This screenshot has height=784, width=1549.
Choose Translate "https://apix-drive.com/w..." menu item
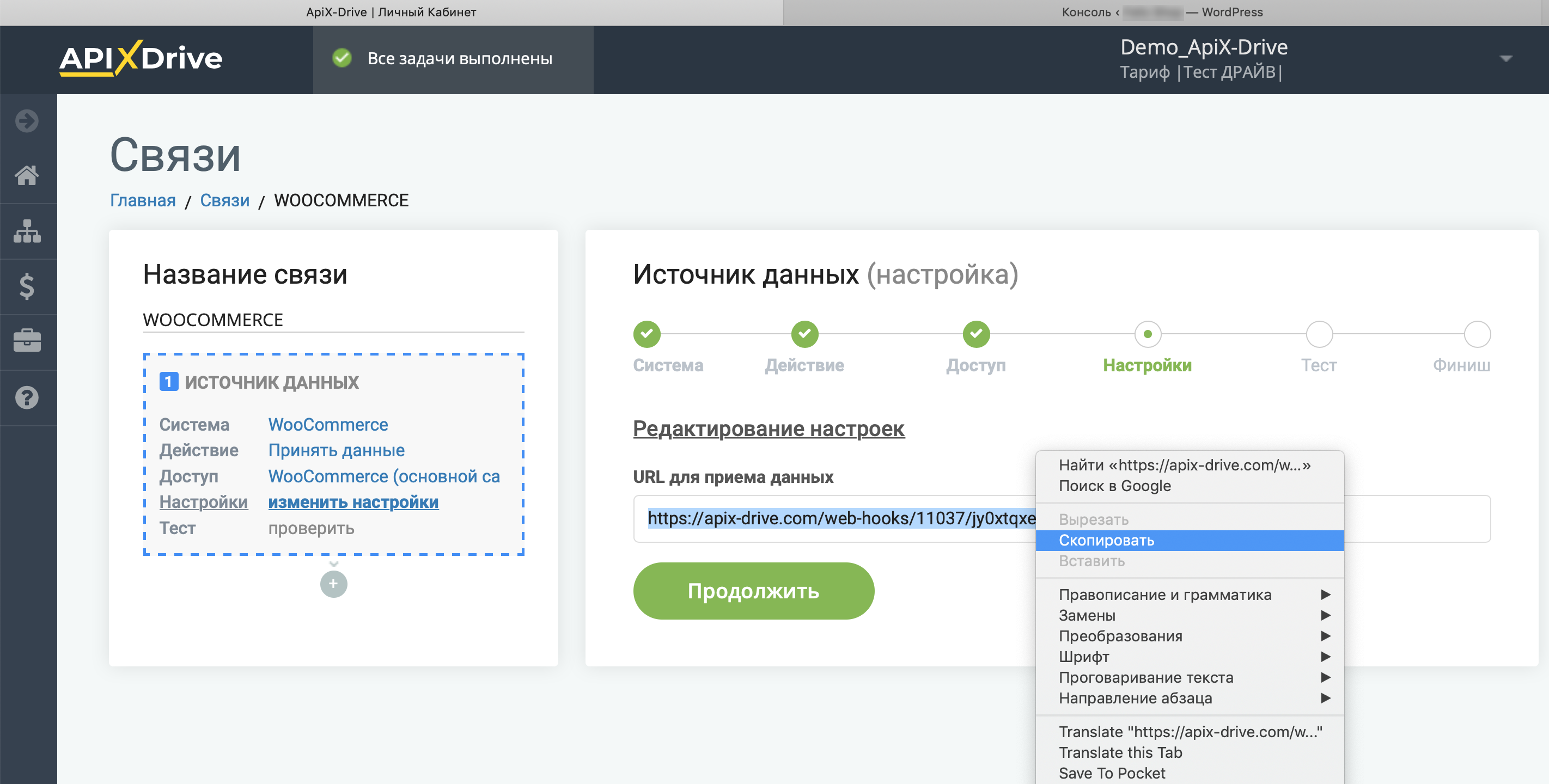pyautogui.click(x=1190, y=732)
